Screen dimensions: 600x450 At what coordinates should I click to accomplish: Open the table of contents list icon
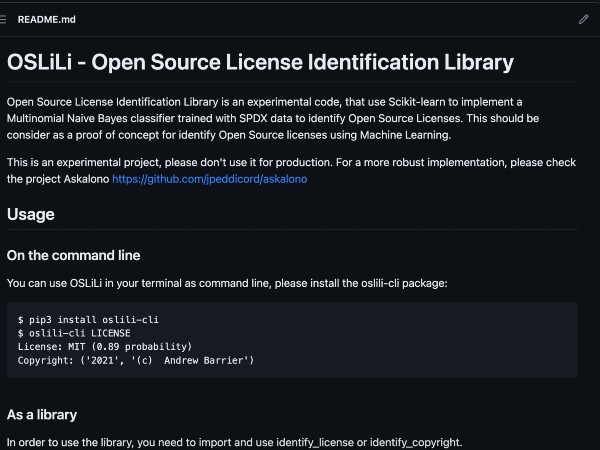[3, 19]
